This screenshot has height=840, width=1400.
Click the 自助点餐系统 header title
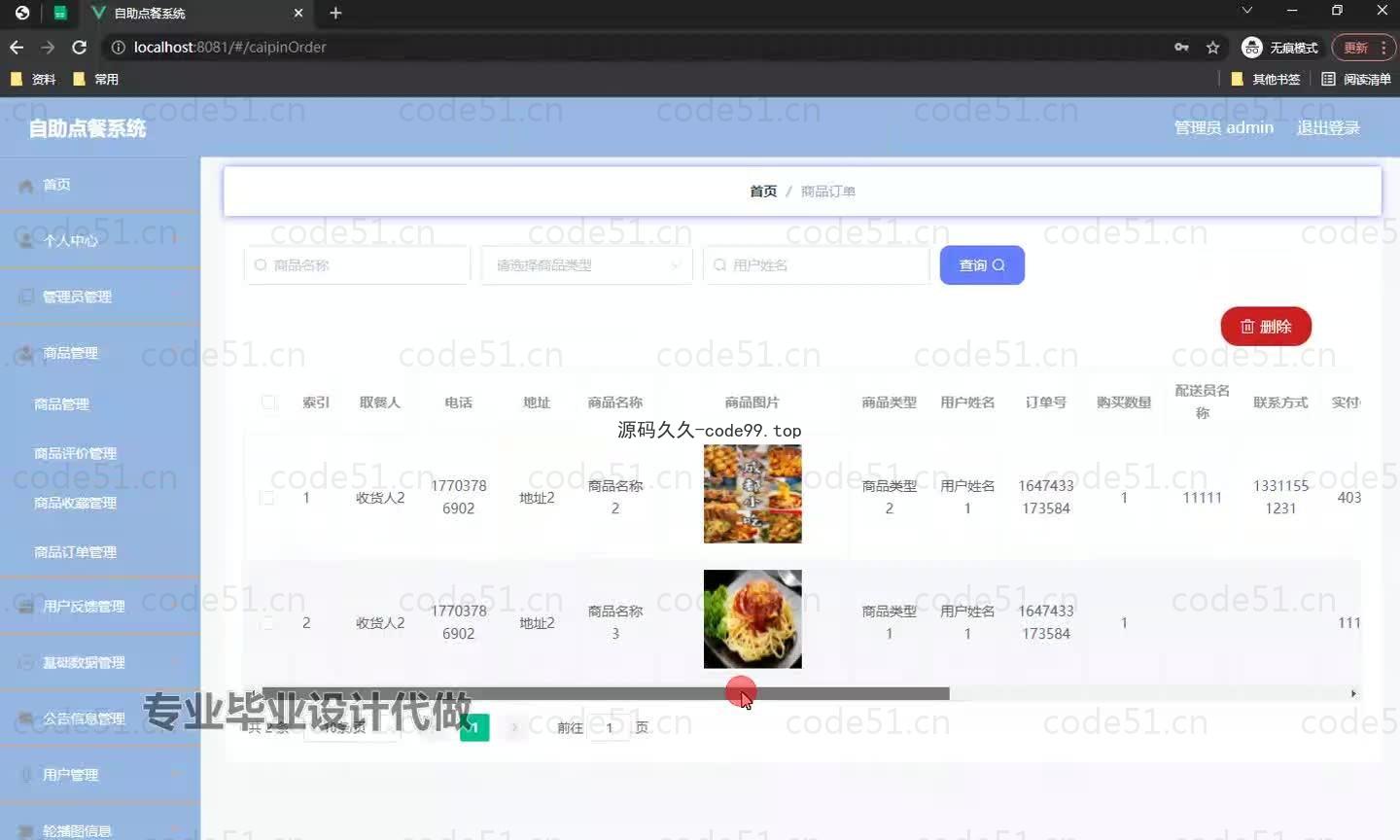pyautogui.click(x=87, y=128)
